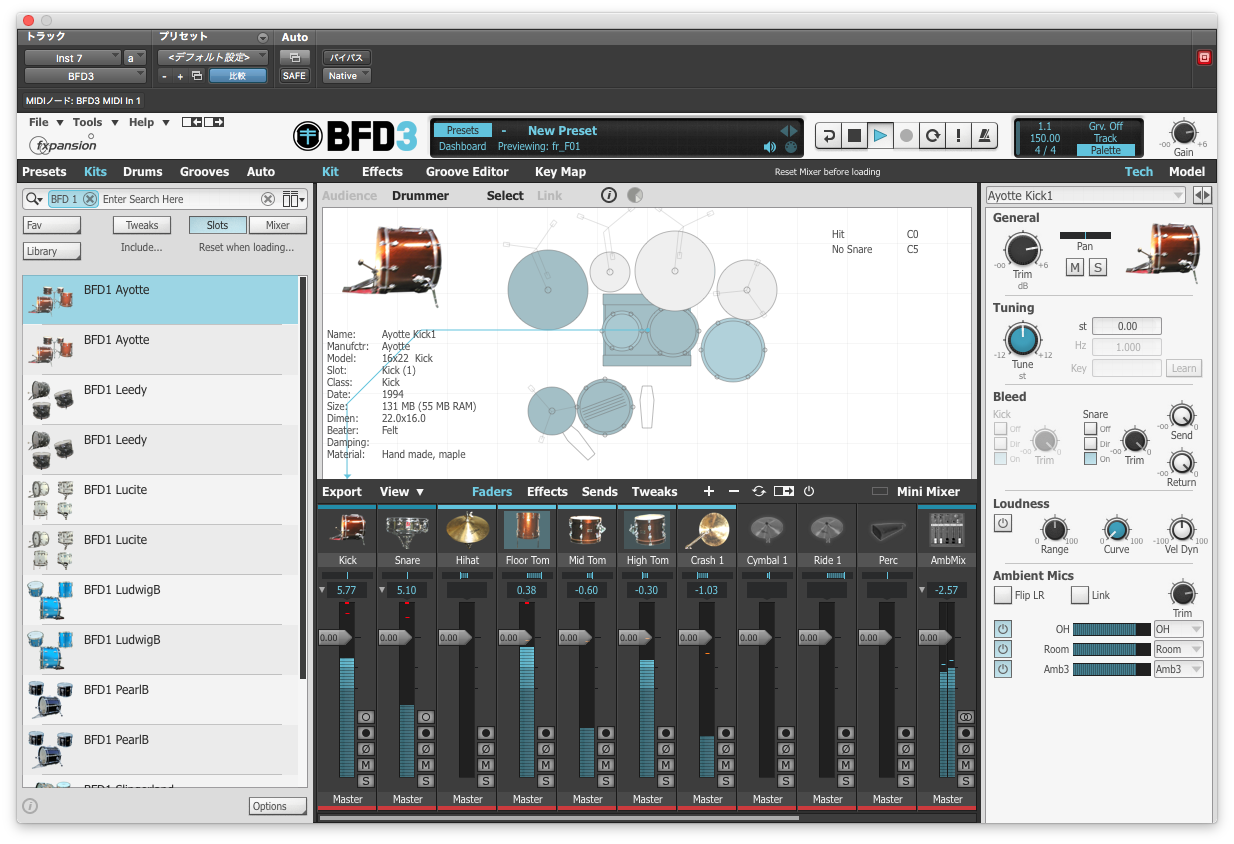Image resolution: width=1234 pixels, height=844 pixels.
Task: Click the loop cycle transport icon
Action: (x=932, y=136)
